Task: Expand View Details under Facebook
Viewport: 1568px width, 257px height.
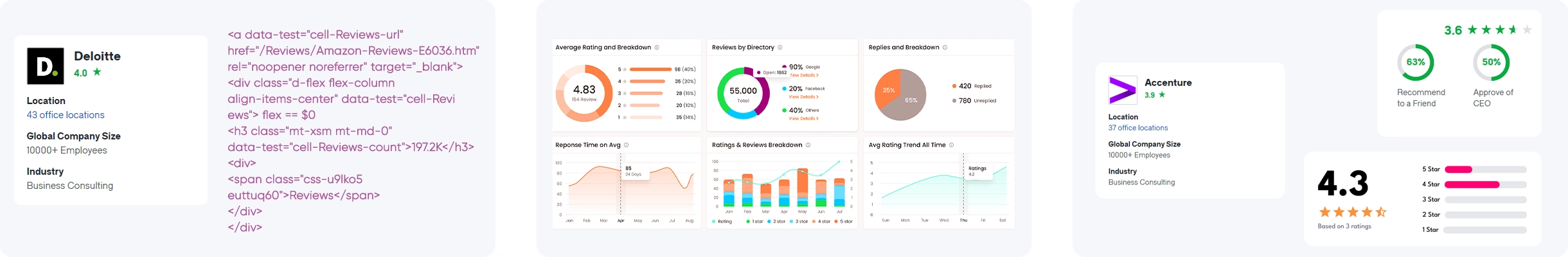Action: point(803,97)
